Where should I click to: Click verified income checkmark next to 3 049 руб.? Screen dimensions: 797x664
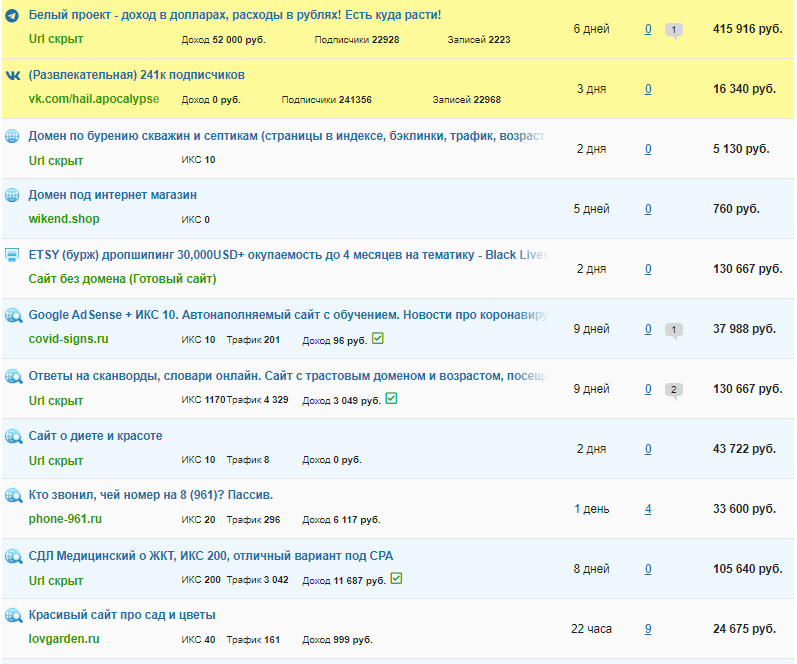pyautogui.click(x=391, y=398)
